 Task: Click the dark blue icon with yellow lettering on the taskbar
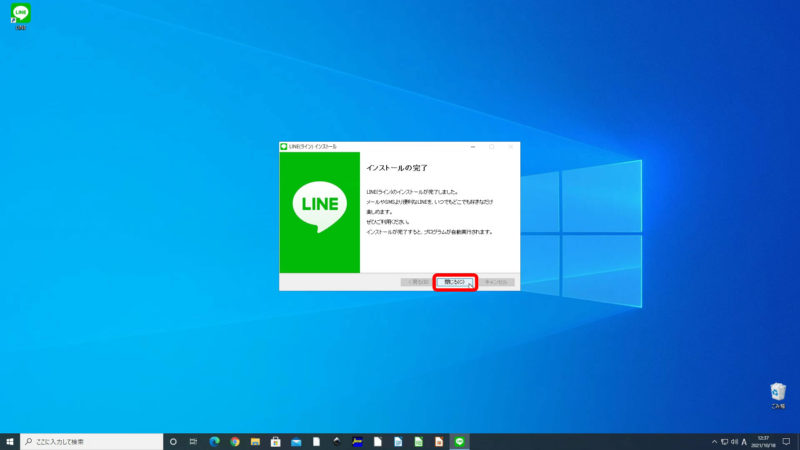tap(357, 441)
